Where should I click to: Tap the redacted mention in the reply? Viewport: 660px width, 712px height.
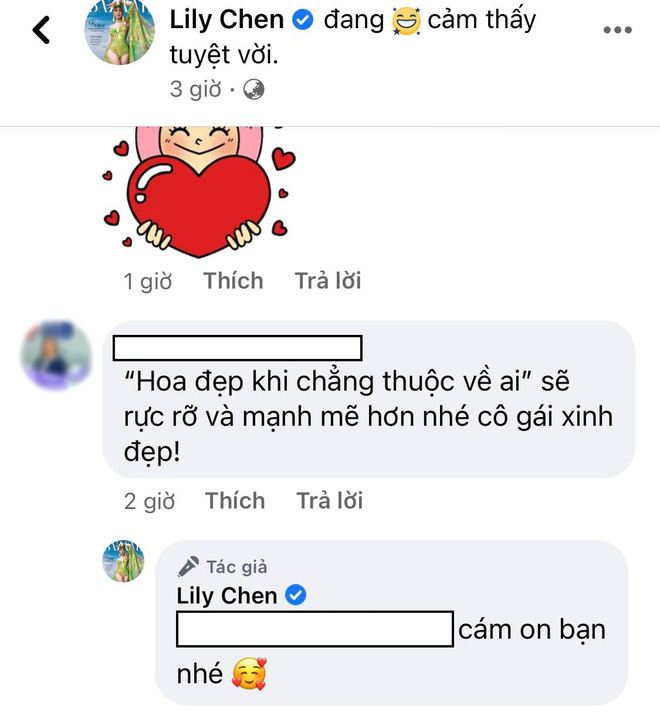tap(315, 629)
